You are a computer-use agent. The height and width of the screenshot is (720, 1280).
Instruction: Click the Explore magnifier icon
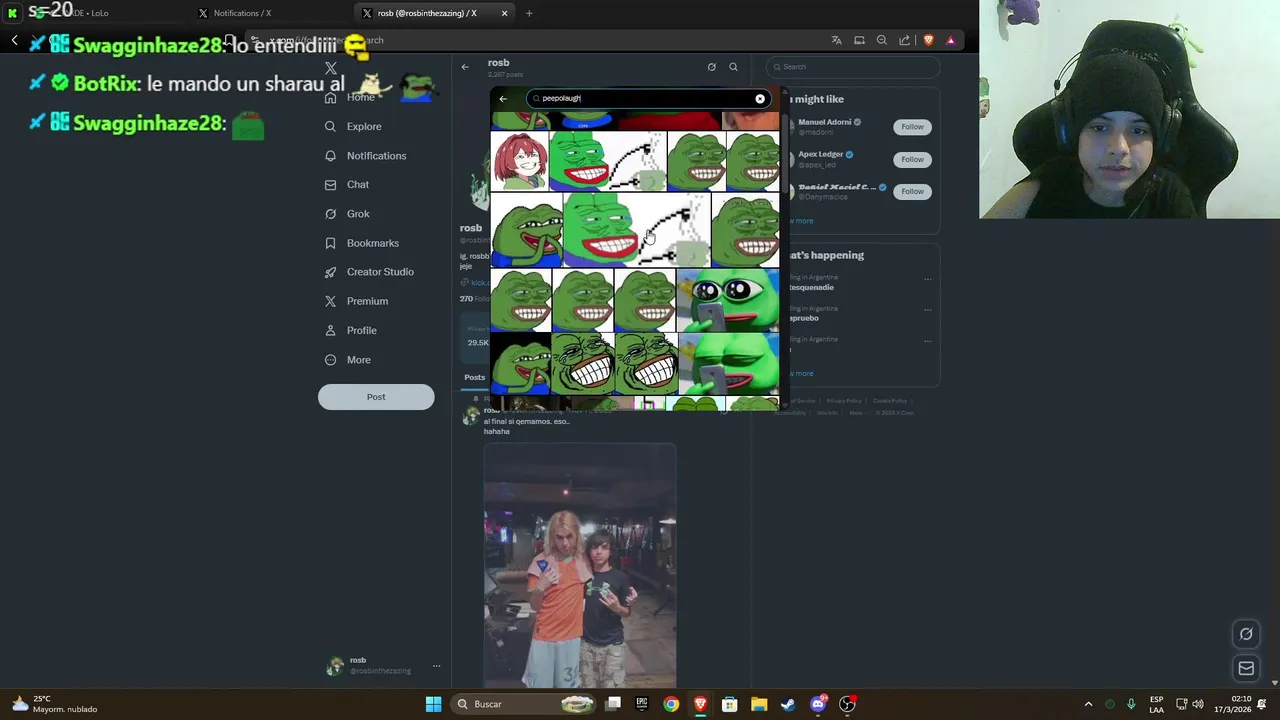coord(330,127)
